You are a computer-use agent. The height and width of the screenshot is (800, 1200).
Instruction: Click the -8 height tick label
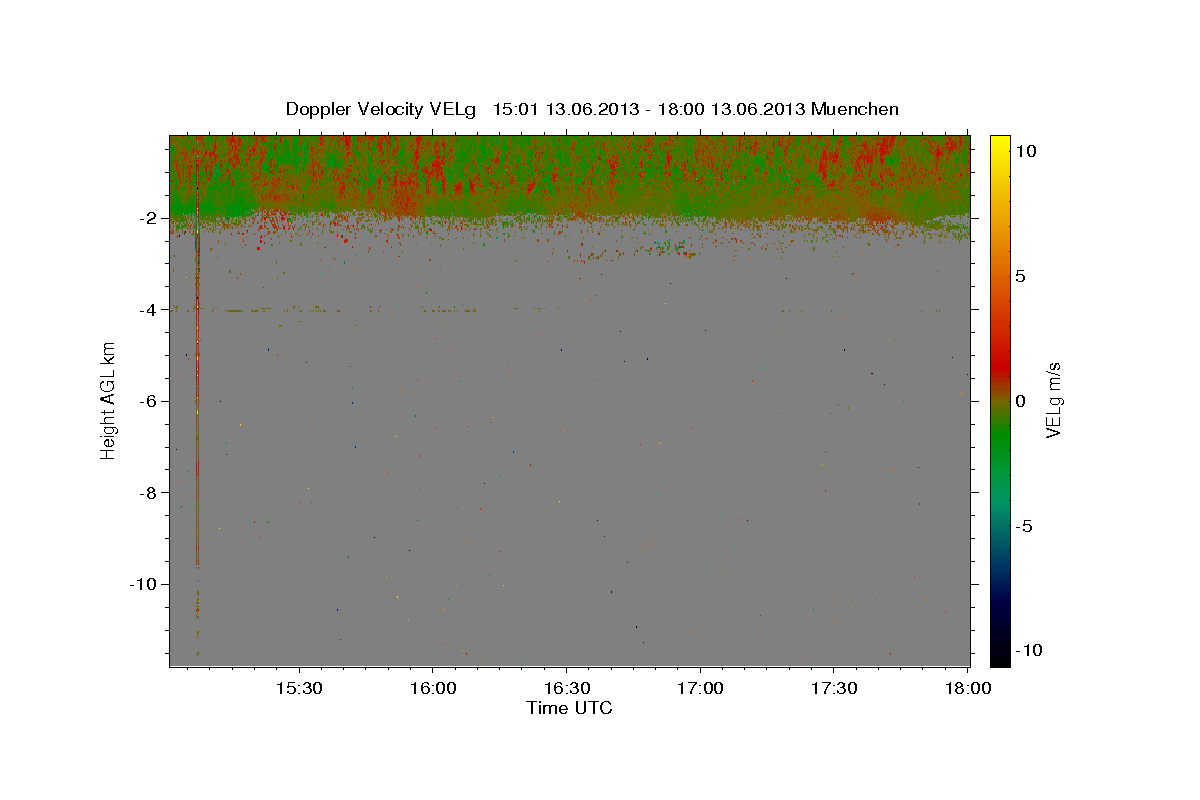pyautogui.click(x=150, y=492)
